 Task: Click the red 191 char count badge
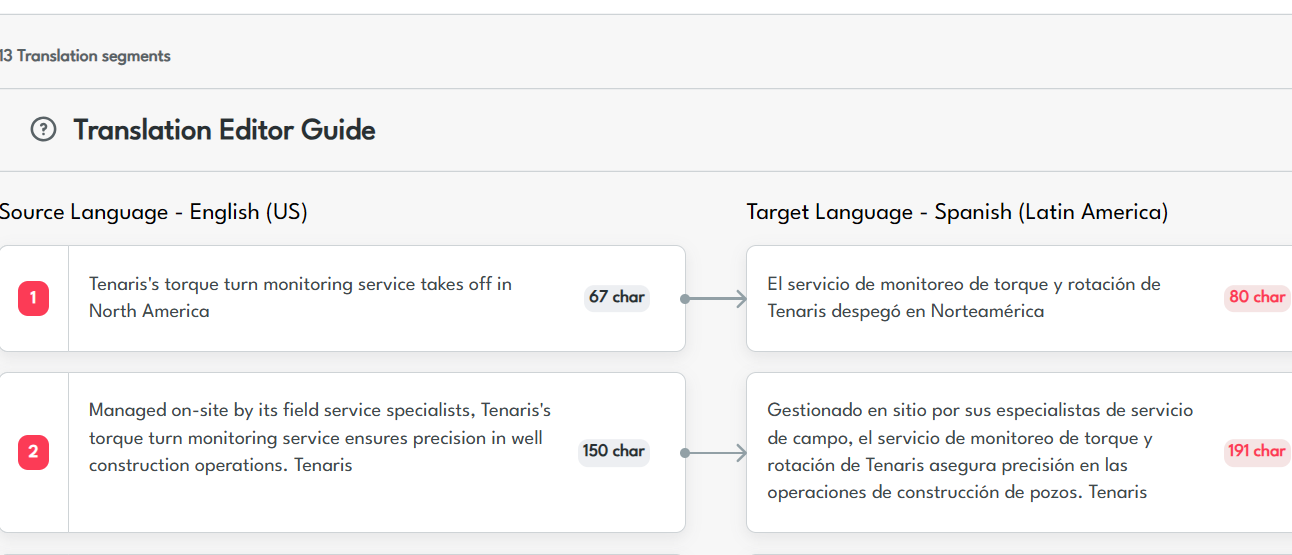[x=1256, y=451]
